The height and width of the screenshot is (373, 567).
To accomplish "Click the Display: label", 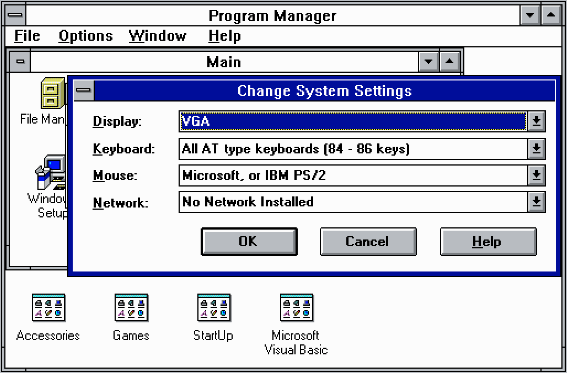I will tap(117, 122).
